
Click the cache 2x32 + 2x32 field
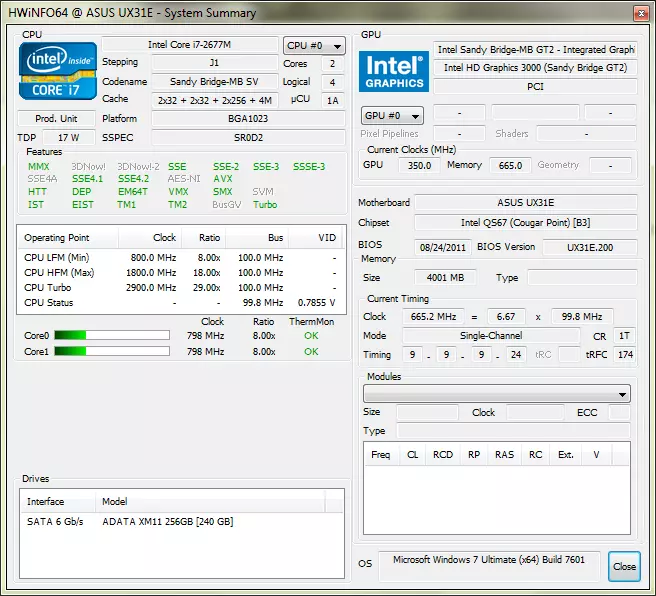(x=214, y=100)
